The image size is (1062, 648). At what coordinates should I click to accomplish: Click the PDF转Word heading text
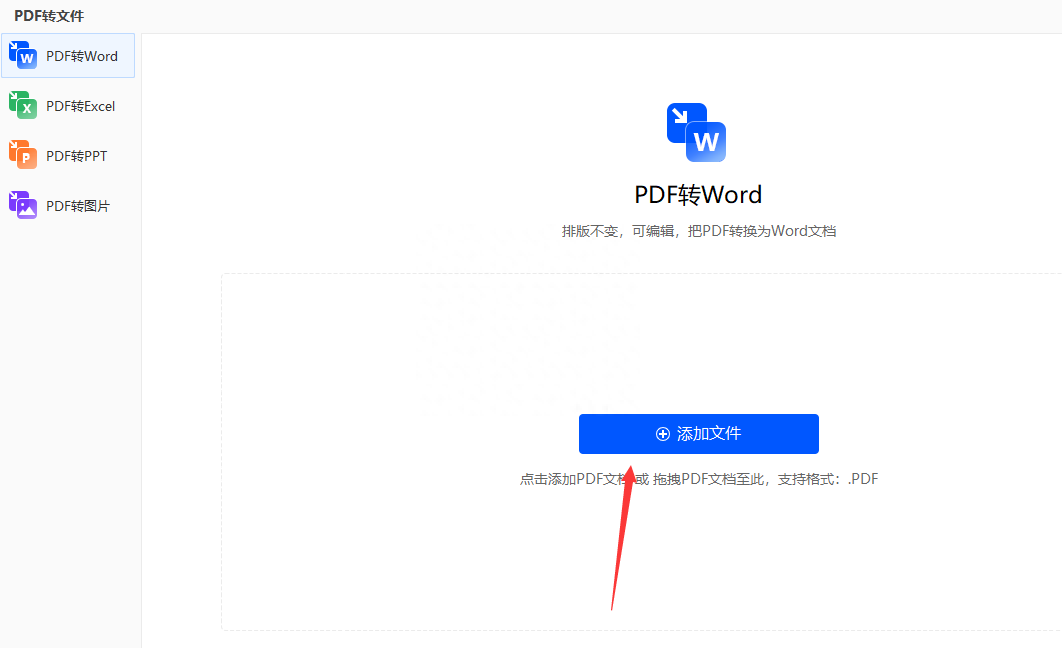pos(698,194)
